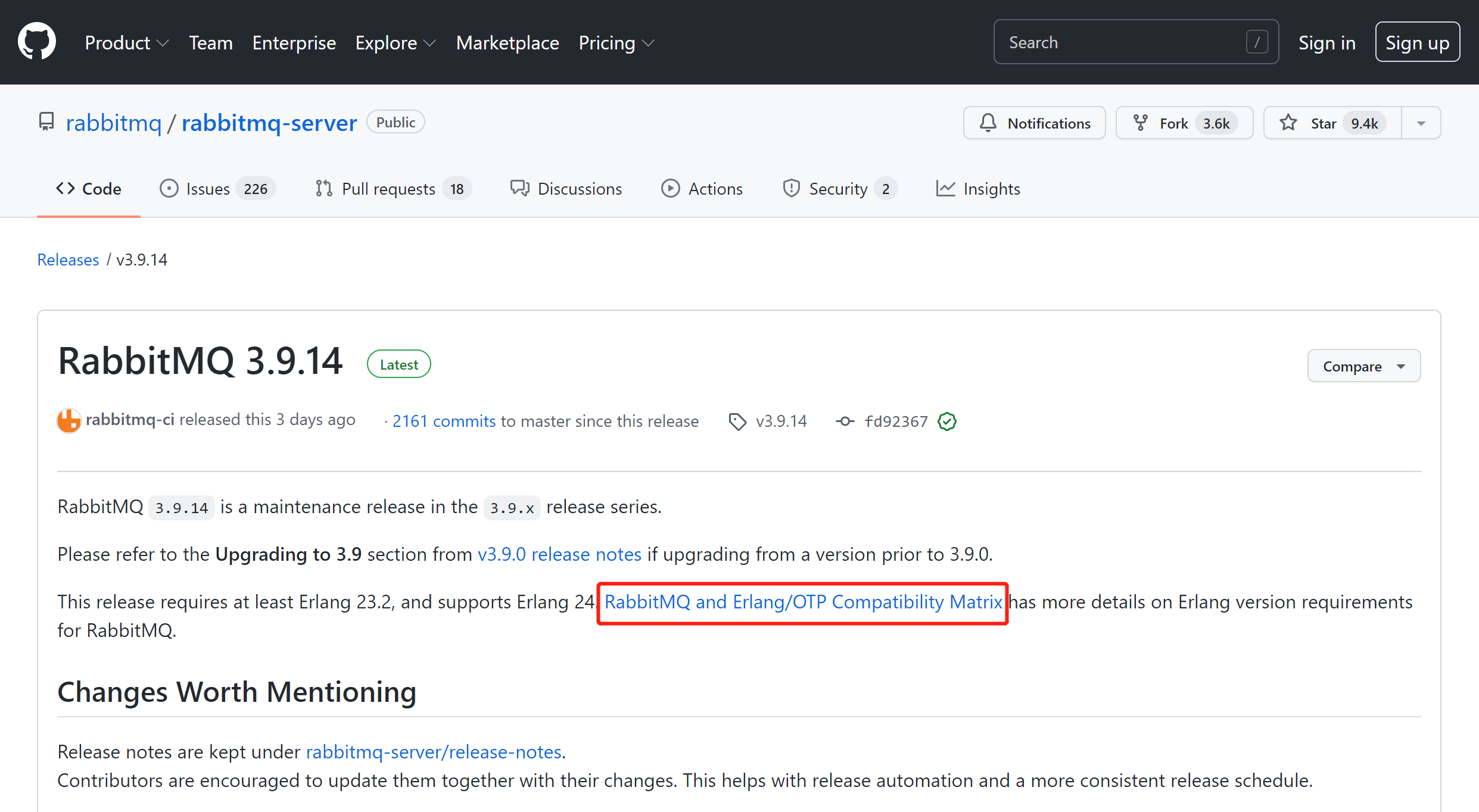The width and height of the screenshot is (1479, 812).
Task: Open v3.9.0 release notes link
Action: [559, 554]
